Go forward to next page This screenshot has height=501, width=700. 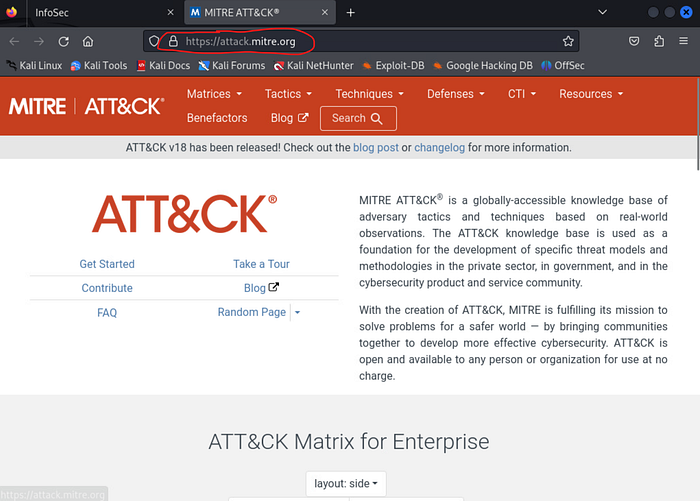[39, 42]
